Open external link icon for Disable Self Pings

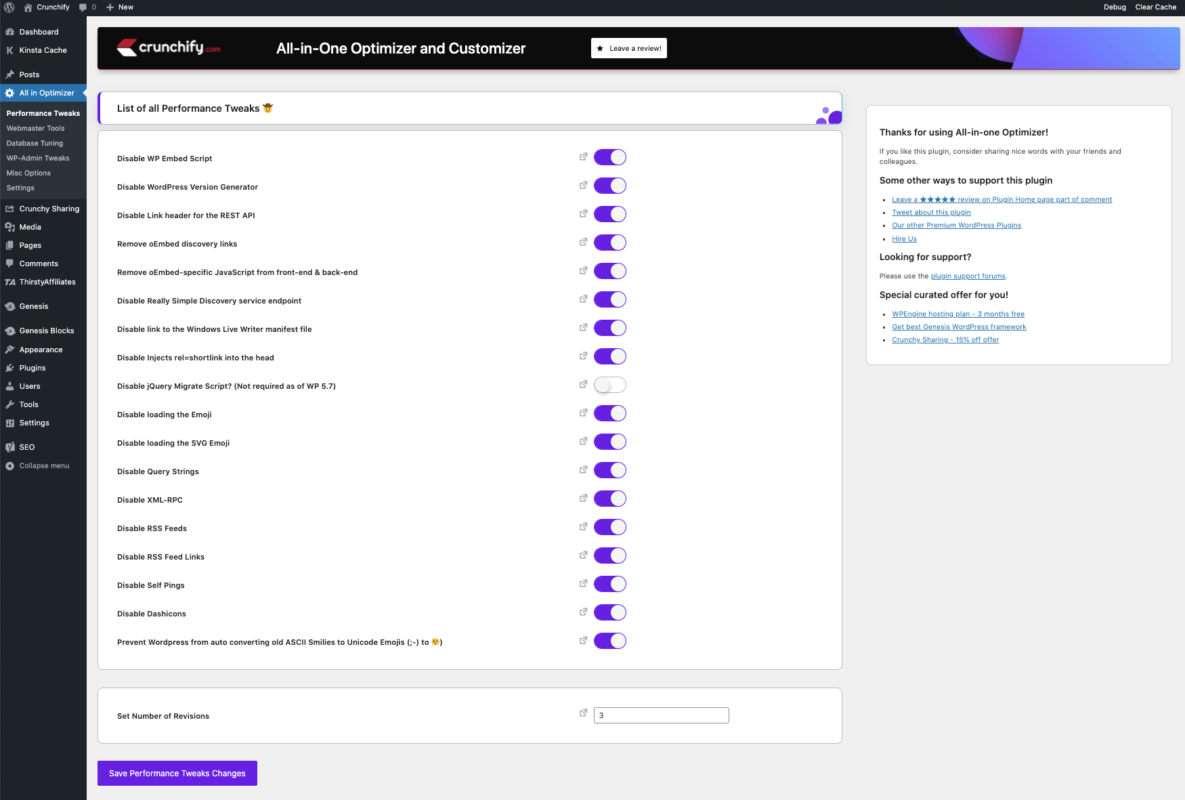pyautogui.click(x=583, y=583)
